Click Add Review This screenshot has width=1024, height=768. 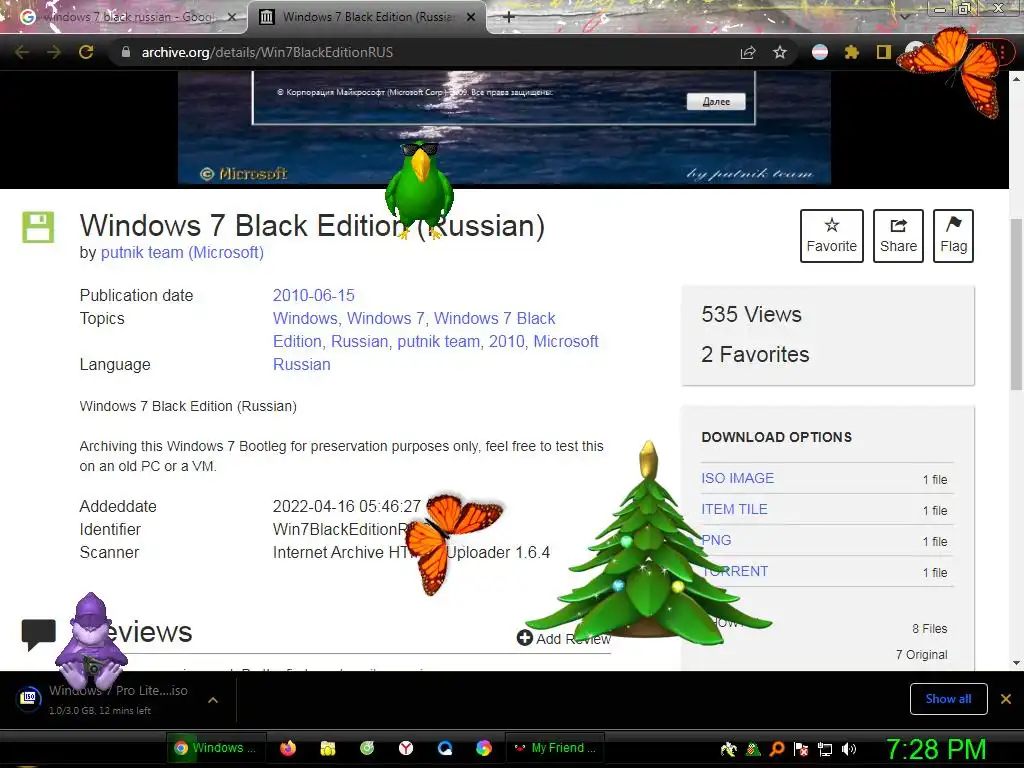point(564,639)
